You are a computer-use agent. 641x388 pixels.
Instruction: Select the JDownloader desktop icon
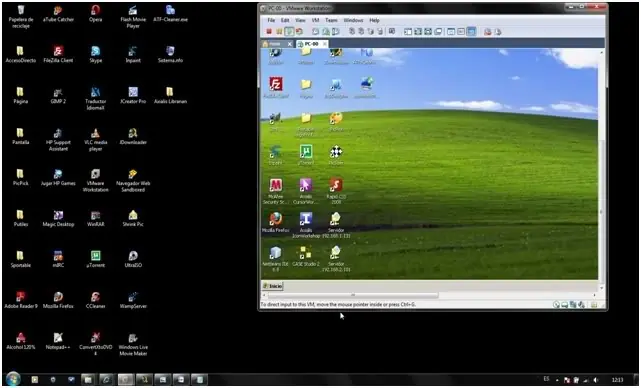133,136
